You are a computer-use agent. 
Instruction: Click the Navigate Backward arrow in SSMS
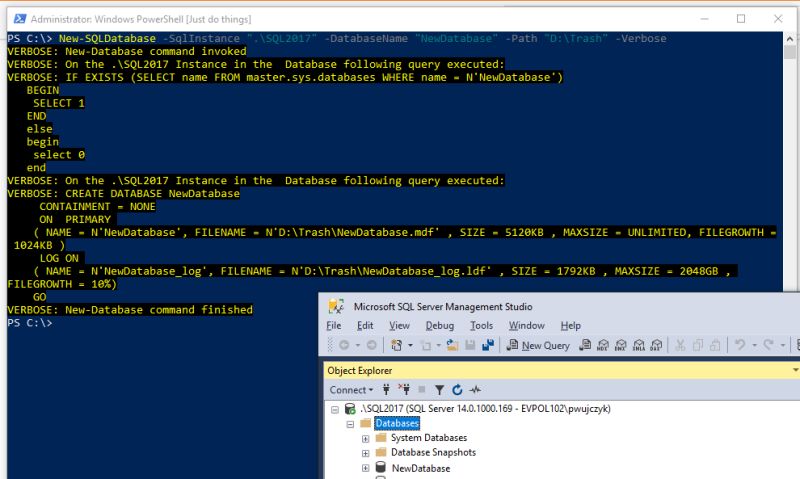(x=344, y=345)
